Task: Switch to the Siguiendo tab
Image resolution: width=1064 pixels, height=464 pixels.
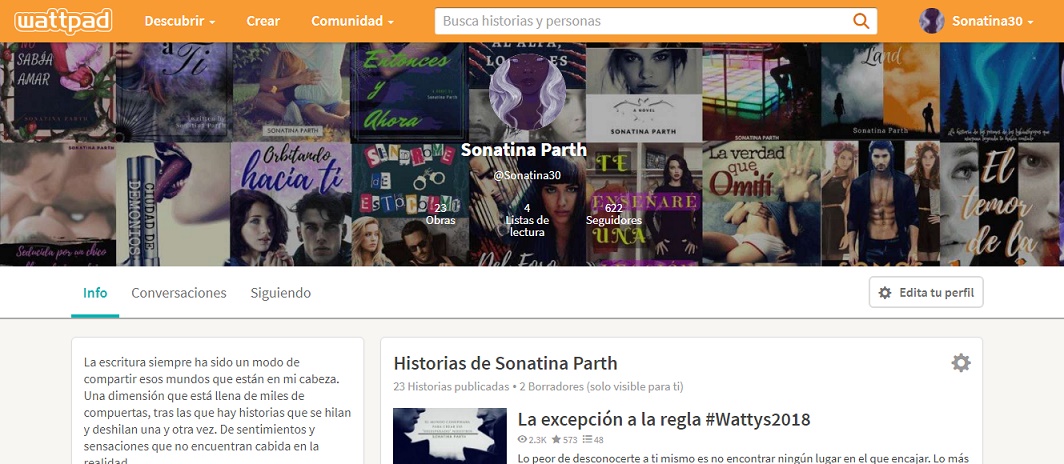Action: coord(280,293)
